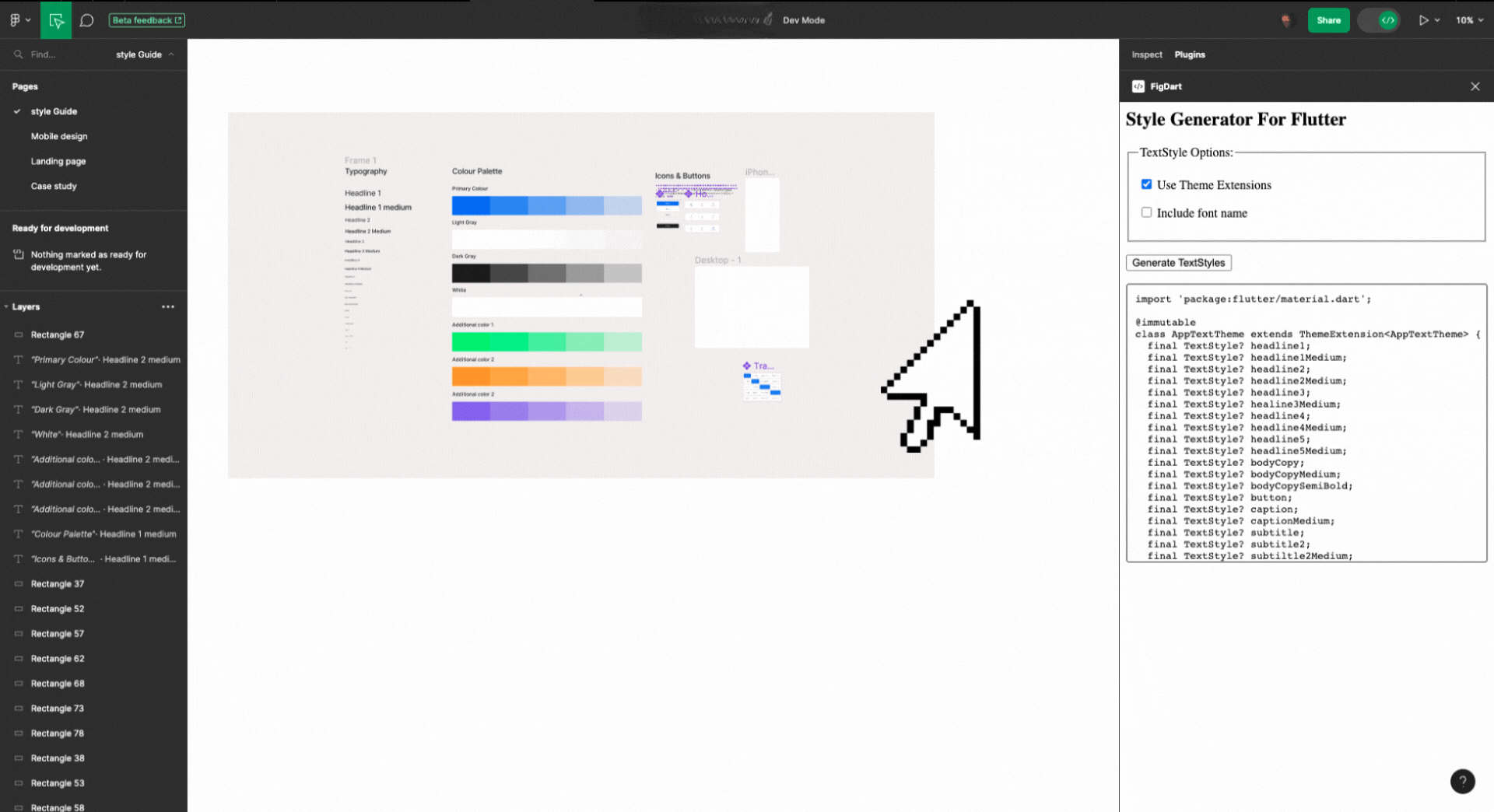Open Layers panel more options
The width and height of the screenshot is (1494, 812).
[168, 306]
